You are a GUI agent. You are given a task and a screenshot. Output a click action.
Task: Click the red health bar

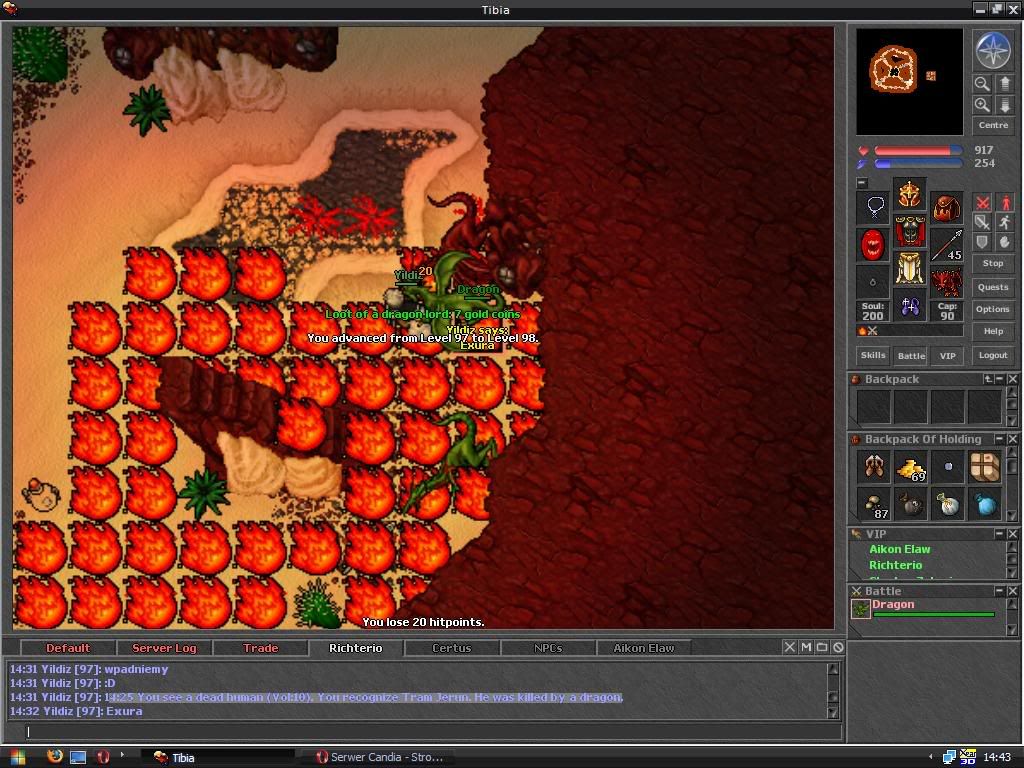coord(918,151)
